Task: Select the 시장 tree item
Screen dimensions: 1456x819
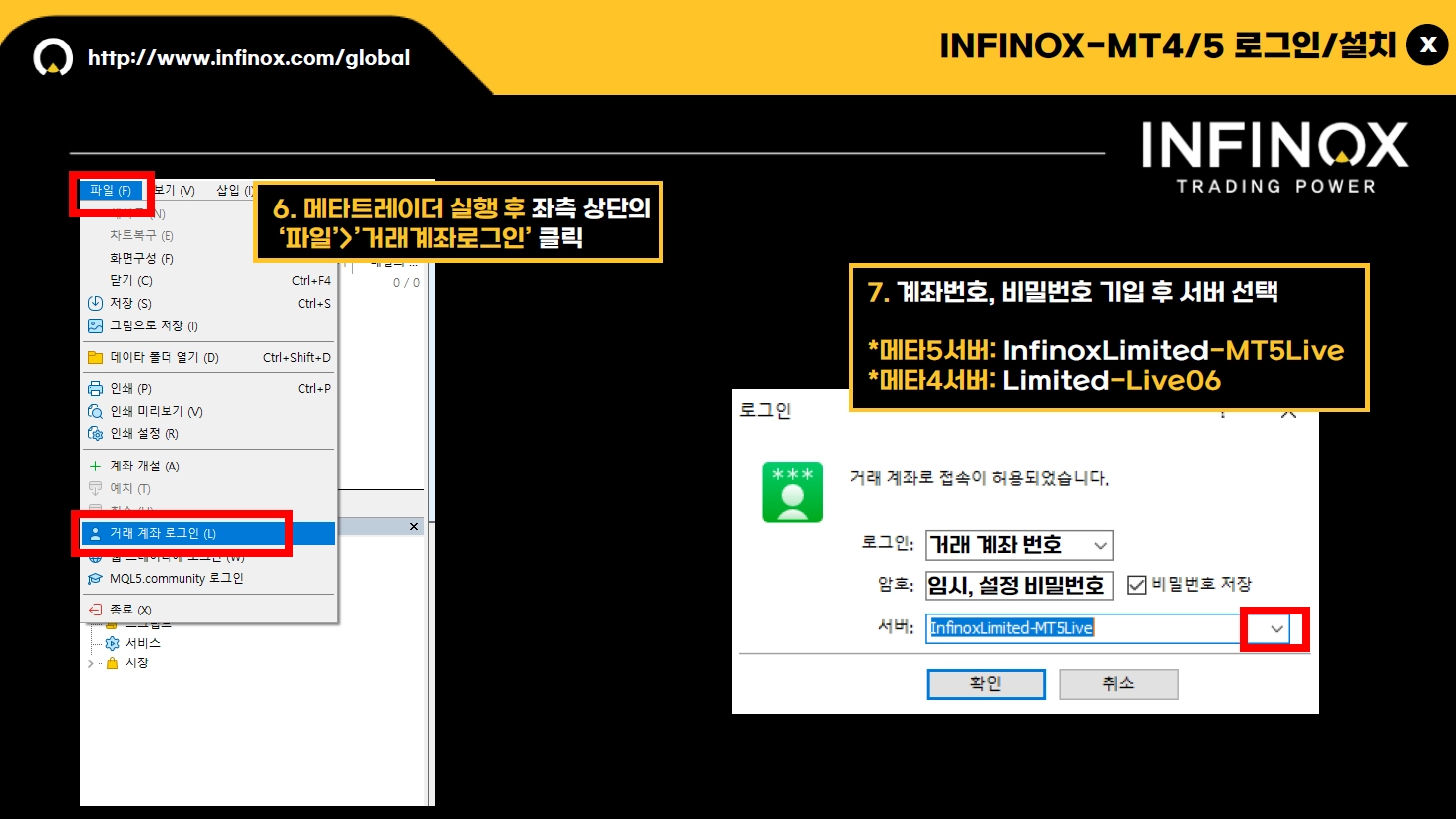Action: coord(137,663)
